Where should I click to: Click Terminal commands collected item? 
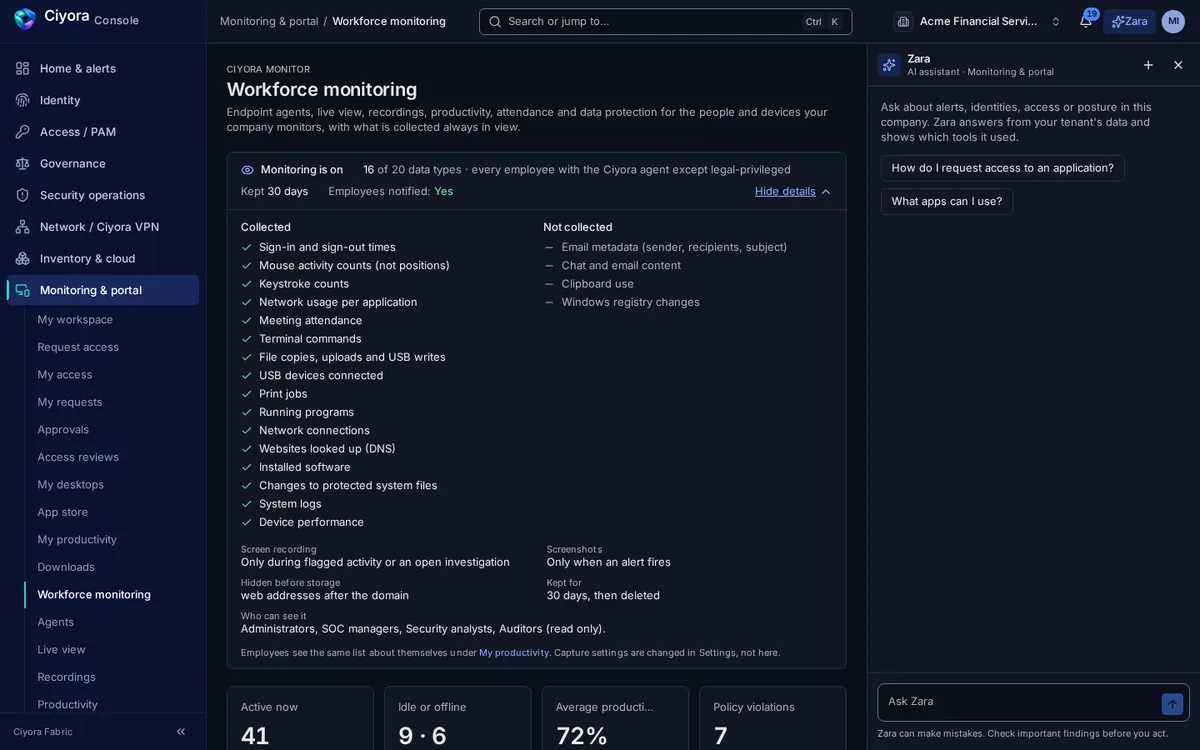coord(310,339)
